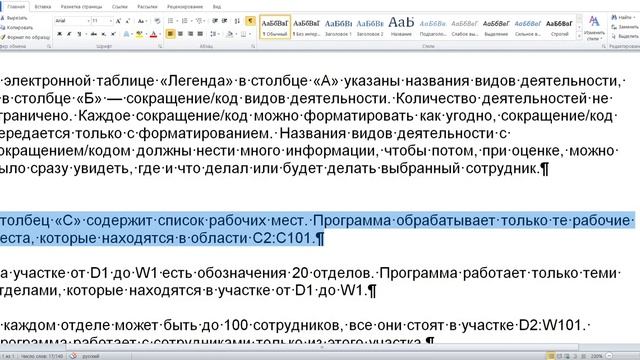The width and height of the screenshot is (640, 360).
Task: Apply the Заголовок 1 style
Action: click(x=338, y=27)
